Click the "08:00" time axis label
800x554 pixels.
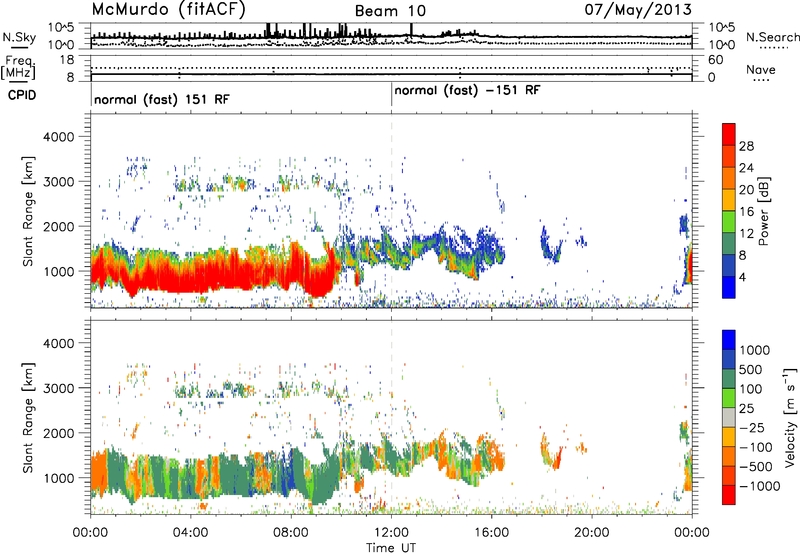[x=290, y=533]
